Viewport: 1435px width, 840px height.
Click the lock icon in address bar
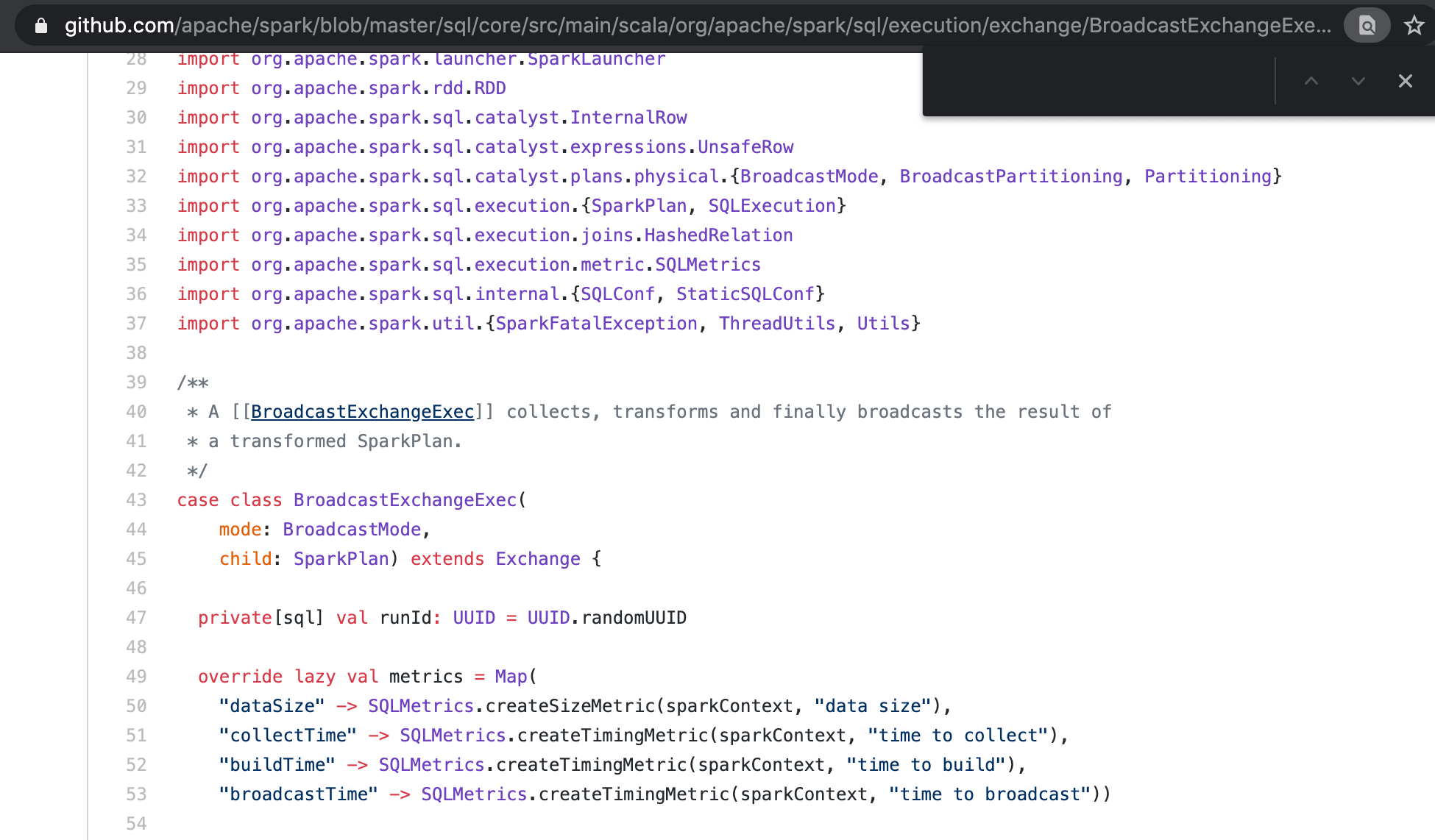(x=41, y=26)
